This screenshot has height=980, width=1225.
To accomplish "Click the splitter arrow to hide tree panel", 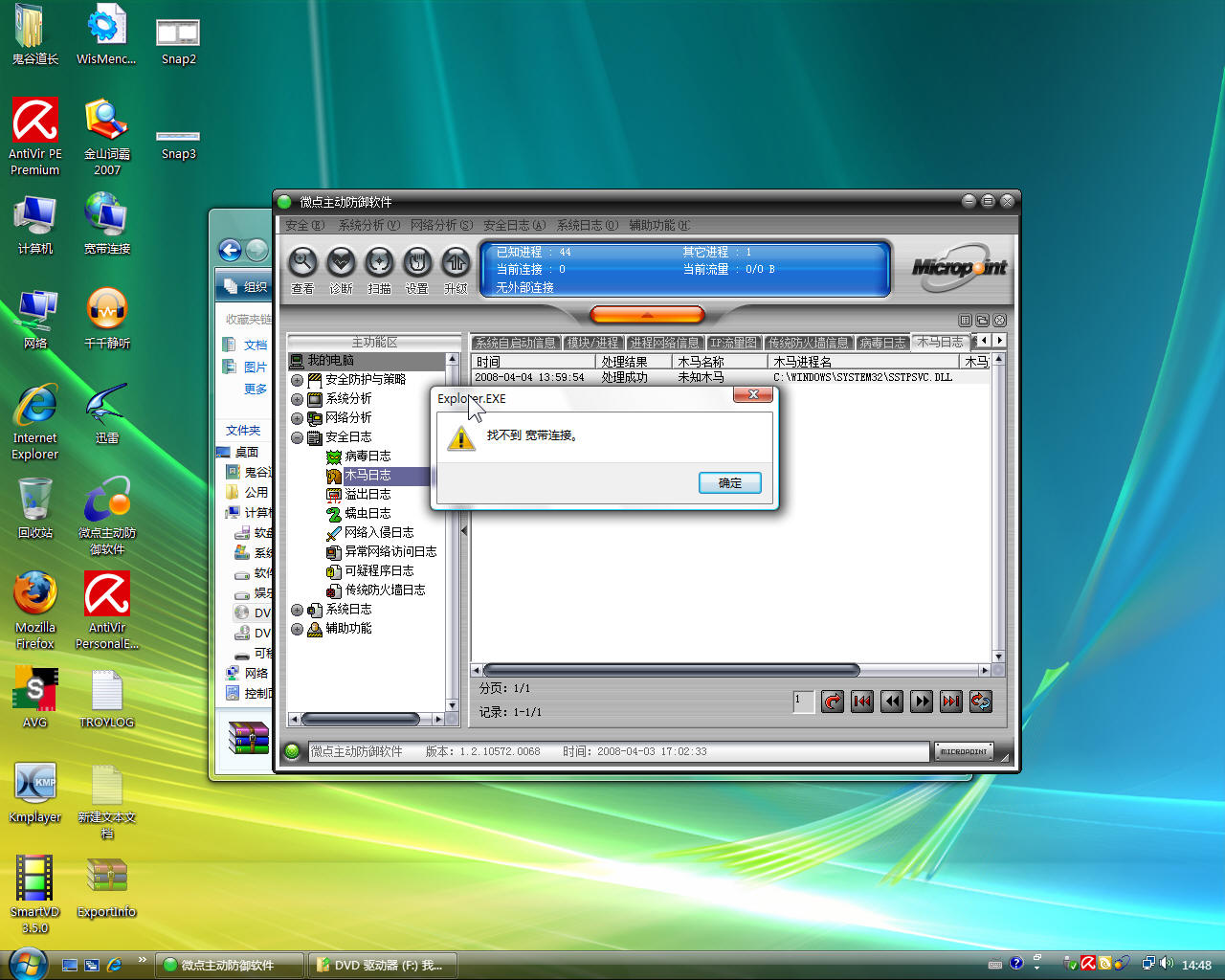I will coord(464,530).
